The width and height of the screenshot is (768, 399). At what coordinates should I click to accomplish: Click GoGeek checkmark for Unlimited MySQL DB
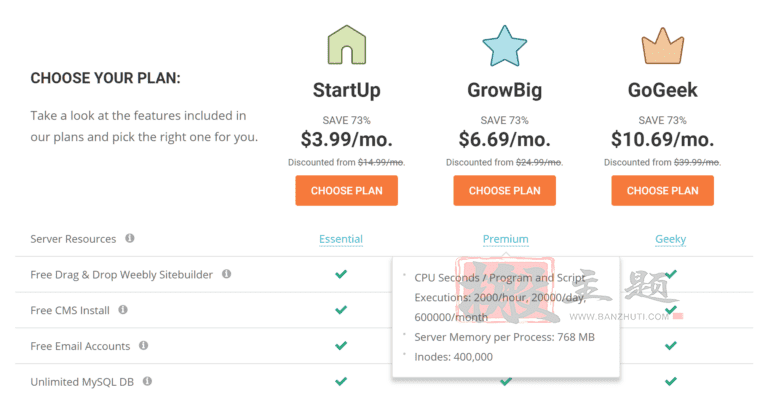pos(671,381)
